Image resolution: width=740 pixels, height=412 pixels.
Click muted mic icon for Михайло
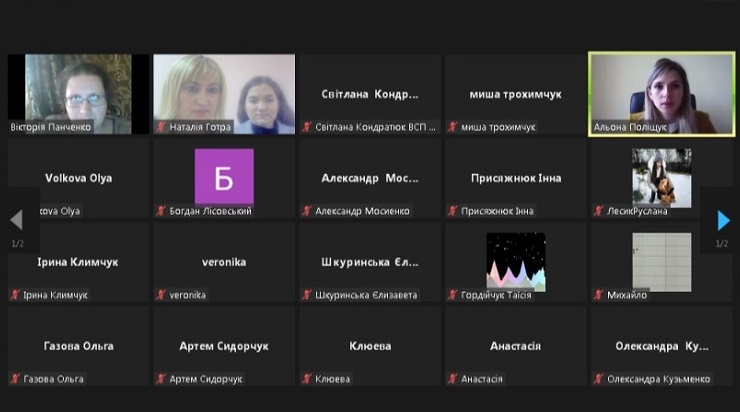tap(598, 295)
